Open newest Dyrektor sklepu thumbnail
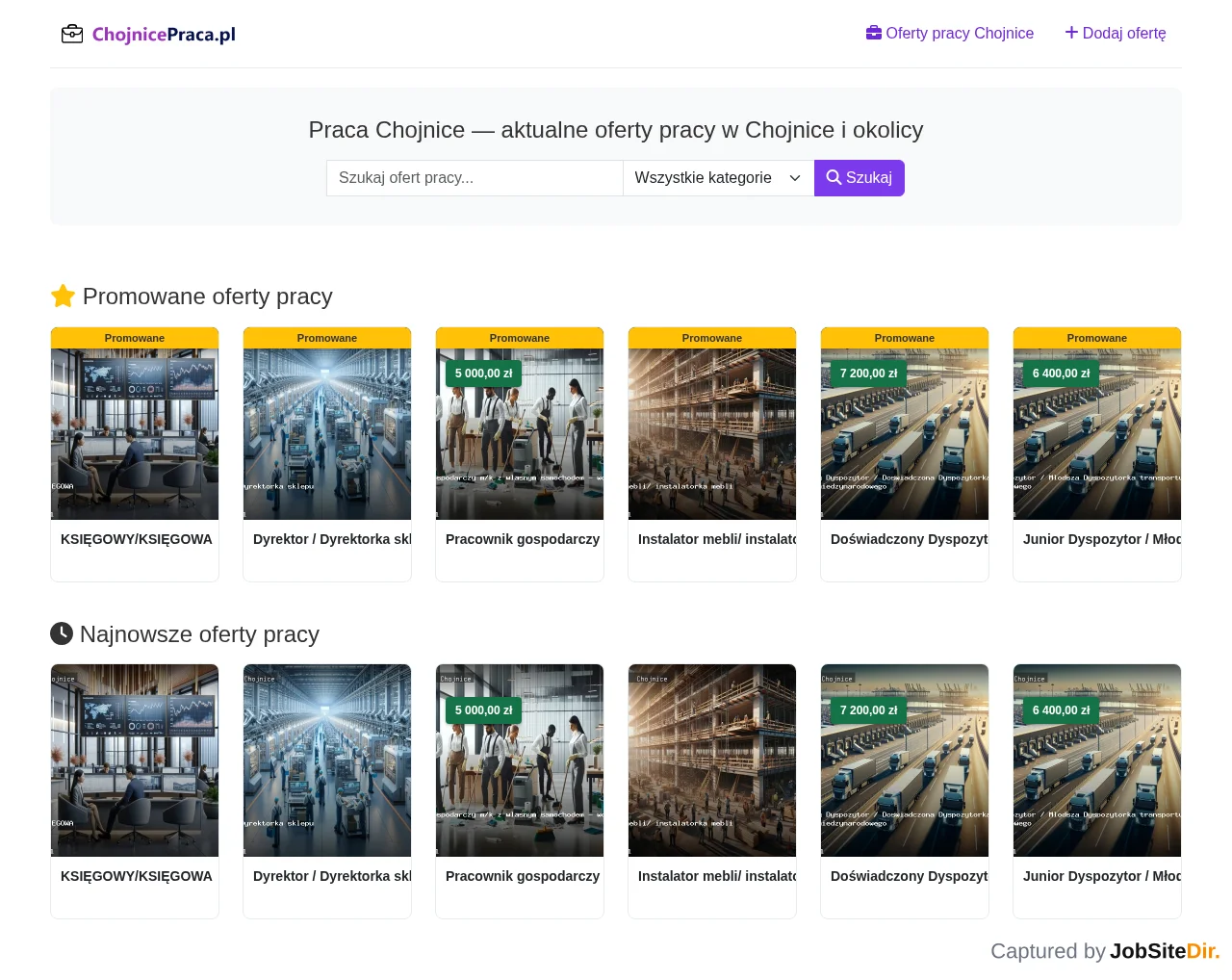Viewport: 1232px width, 980px height. coord(327,761)
